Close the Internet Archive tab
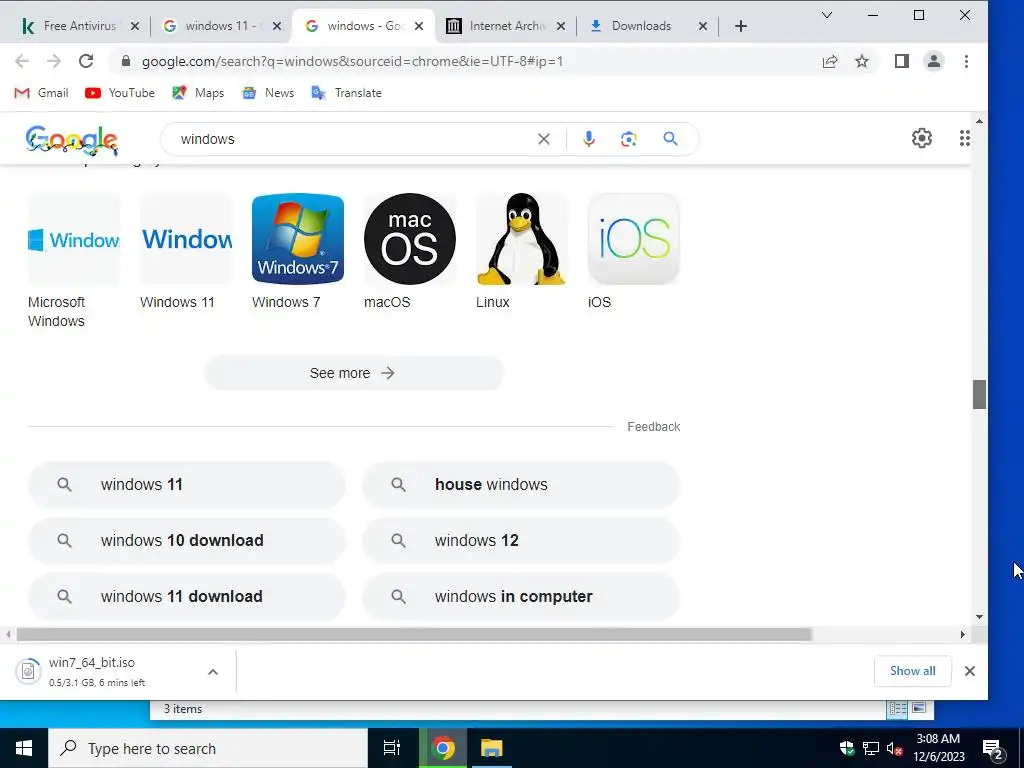Viewport: 1024px width, 768px height. [560, 26]
